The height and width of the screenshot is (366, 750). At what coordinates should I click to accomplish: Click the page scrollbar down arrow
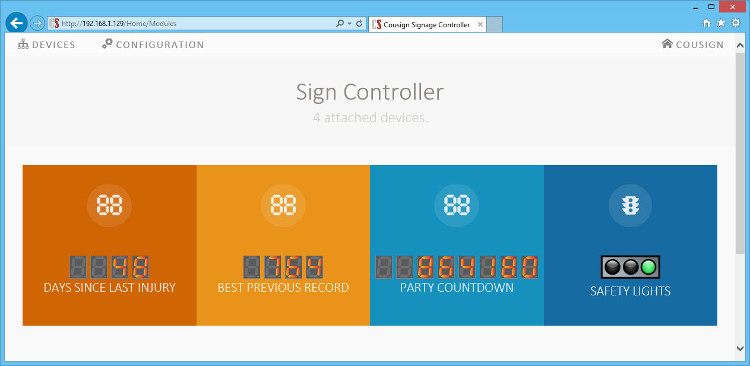click(x=740, y=348)
